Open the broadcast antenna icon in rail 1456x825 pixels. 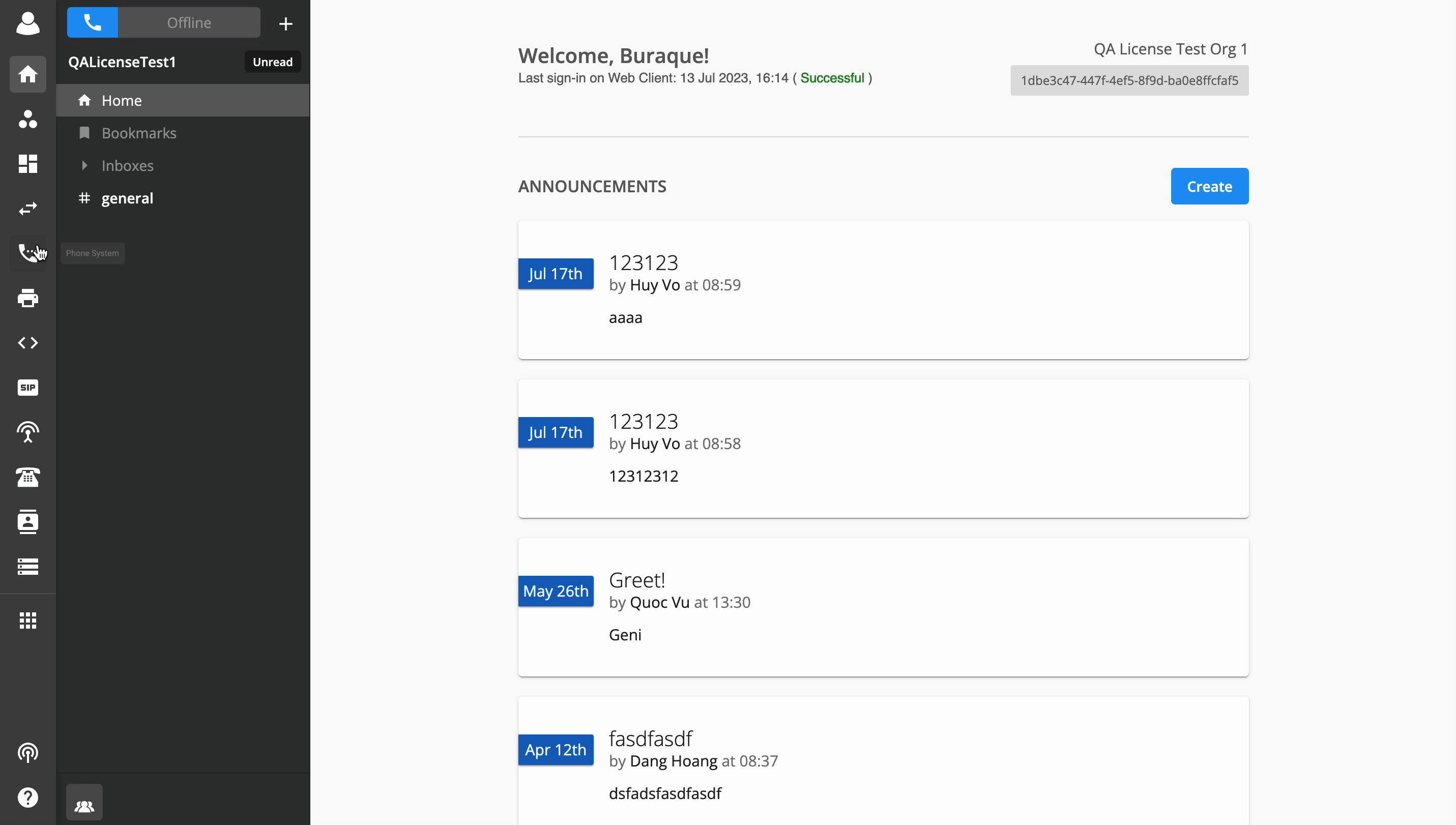pos(28,432)
